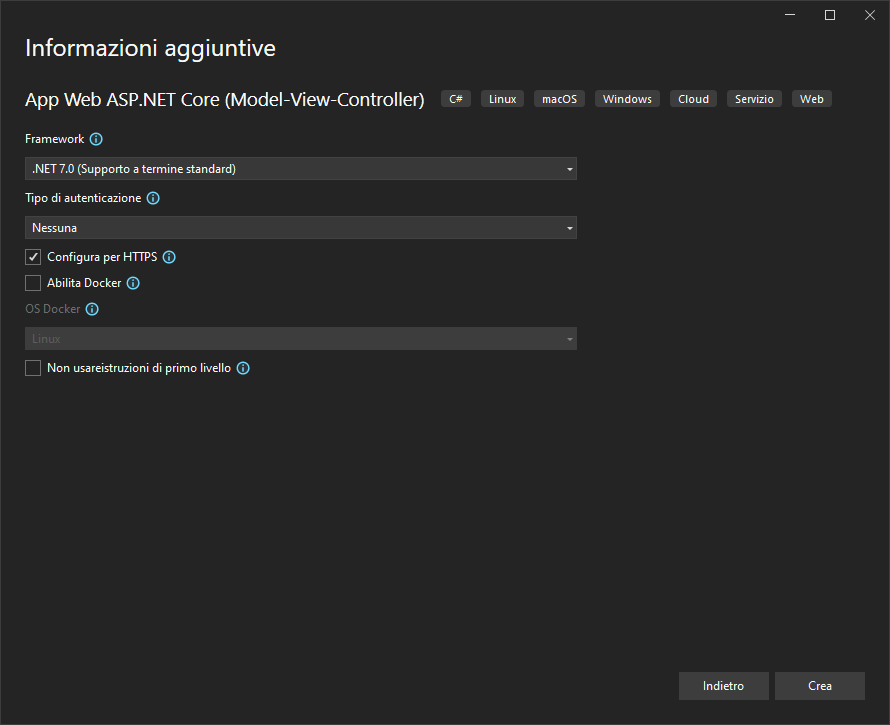The height and width of the screenshot is (725, 890).
Task: Click the info icon beside Tipo di autenticazione
Action: click(153, 198)
